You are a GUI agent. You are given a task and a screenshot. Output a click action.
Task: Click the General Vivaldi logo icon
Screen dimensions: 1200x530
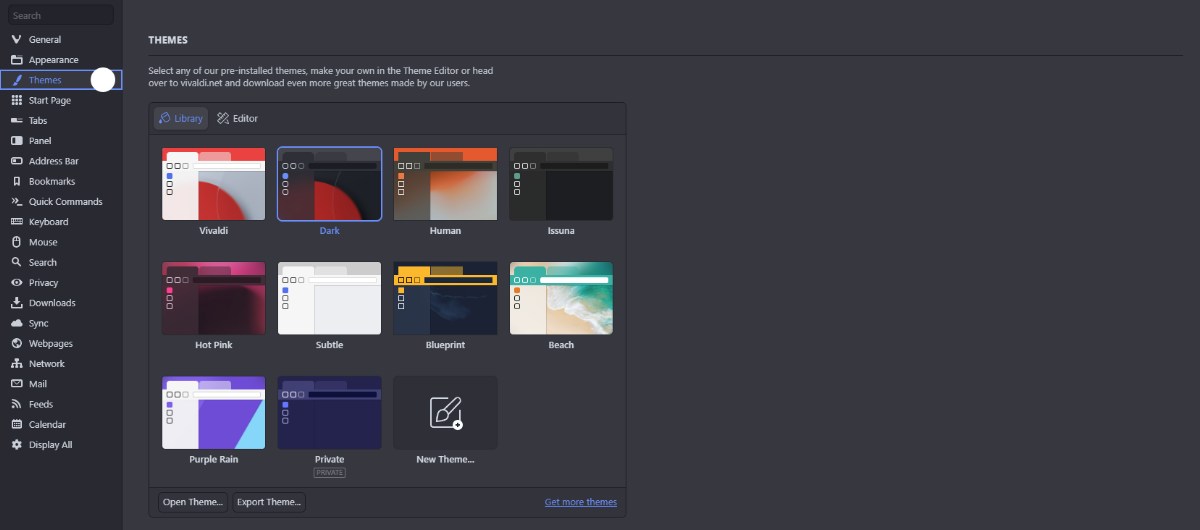[16, 39]
